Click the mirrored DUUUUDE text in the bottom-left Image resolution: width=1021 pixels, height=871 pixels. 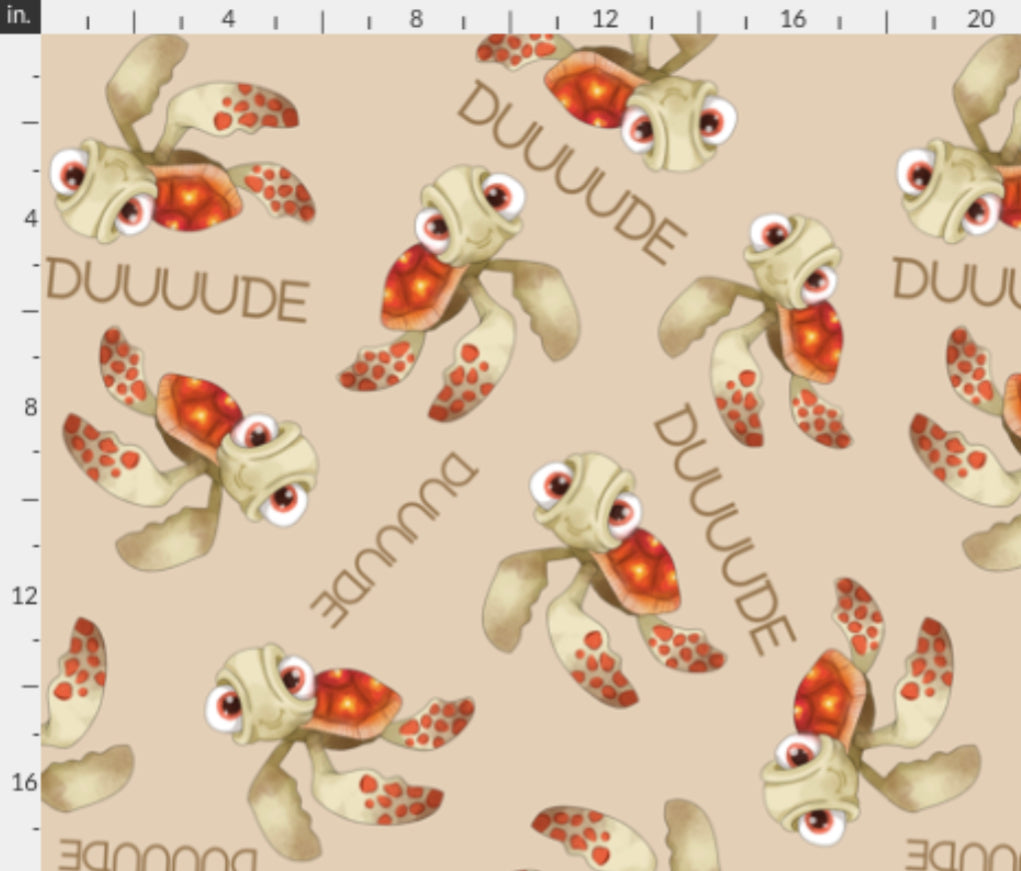(x=156, y=856)
